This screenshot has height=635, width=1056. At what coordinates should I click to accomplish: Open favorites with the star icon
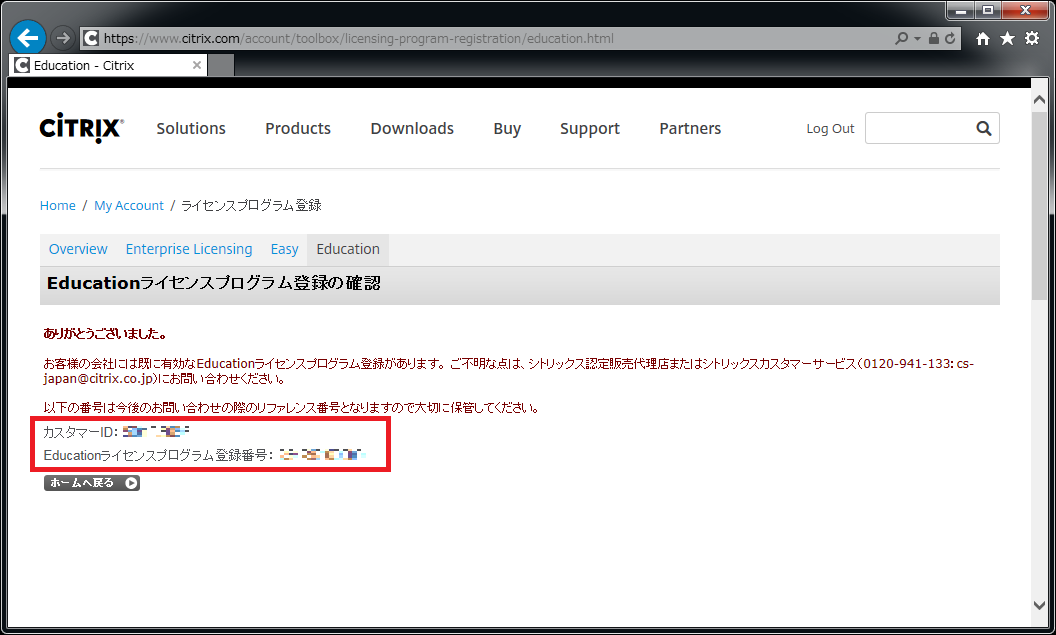click(x=1007, y=38)
